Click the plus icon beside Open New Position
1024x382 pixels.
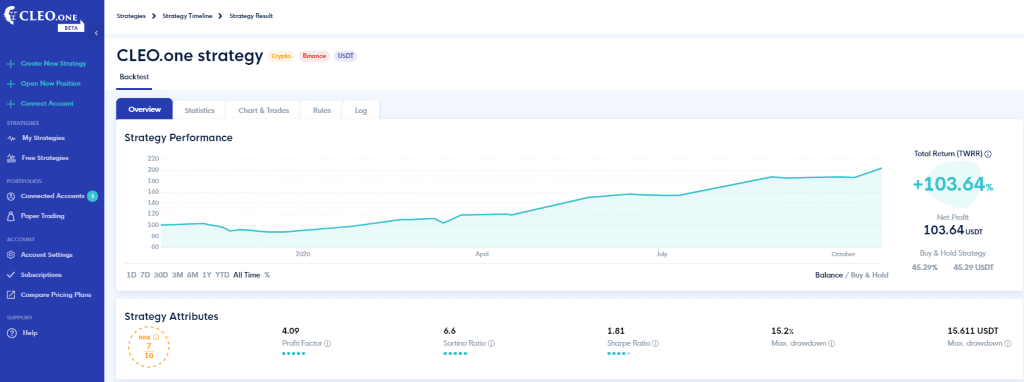point(10,84)
